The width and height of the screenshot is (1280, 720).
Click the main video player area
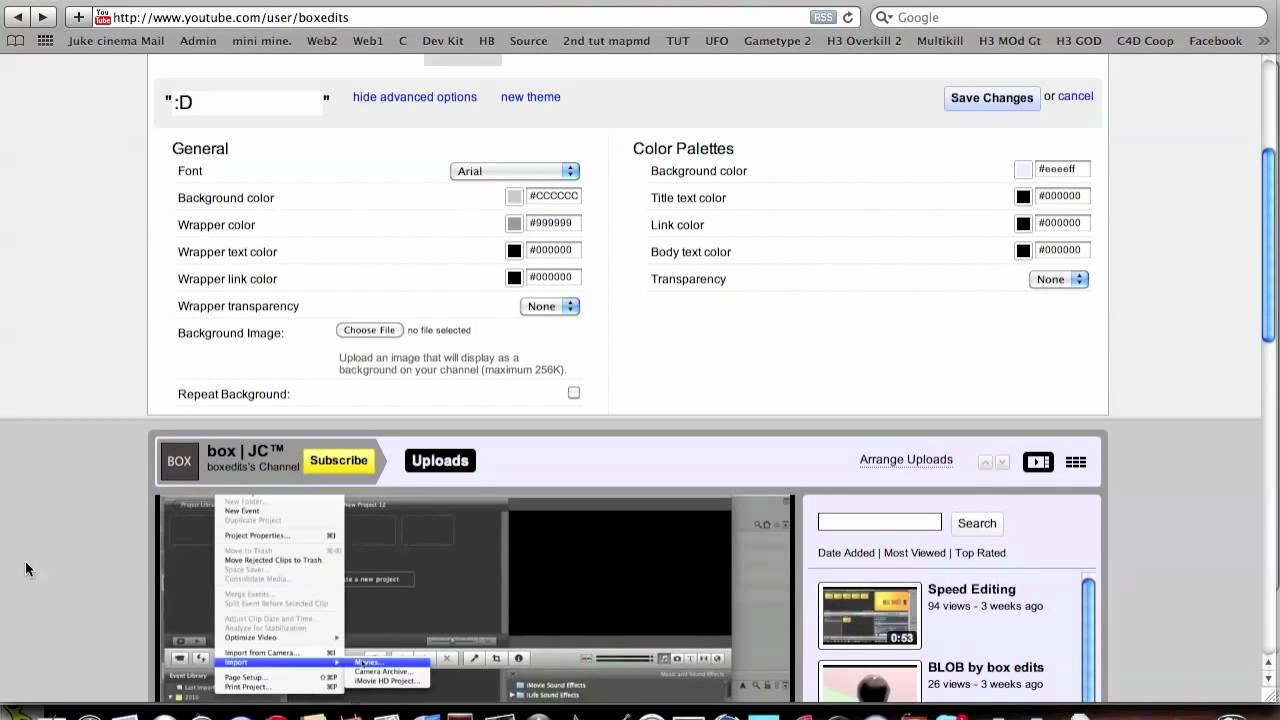475,599
